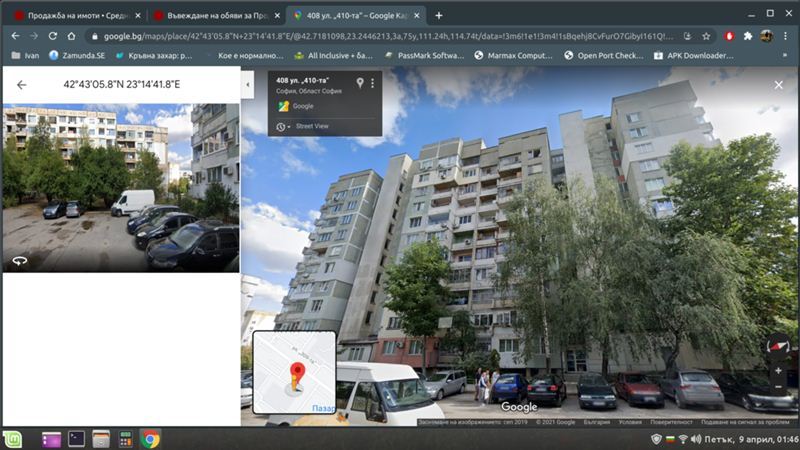Screen dimensions: 800x450
Task: Expand the Street View date history dropdown
Action: coord(283,127)
